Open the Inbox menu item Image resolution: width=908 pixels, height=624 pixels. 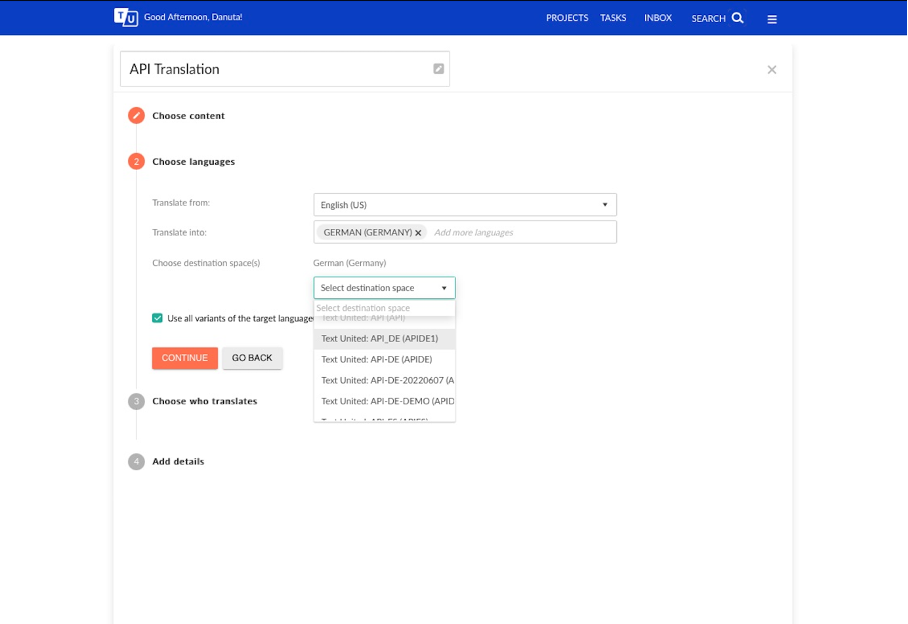658,18
